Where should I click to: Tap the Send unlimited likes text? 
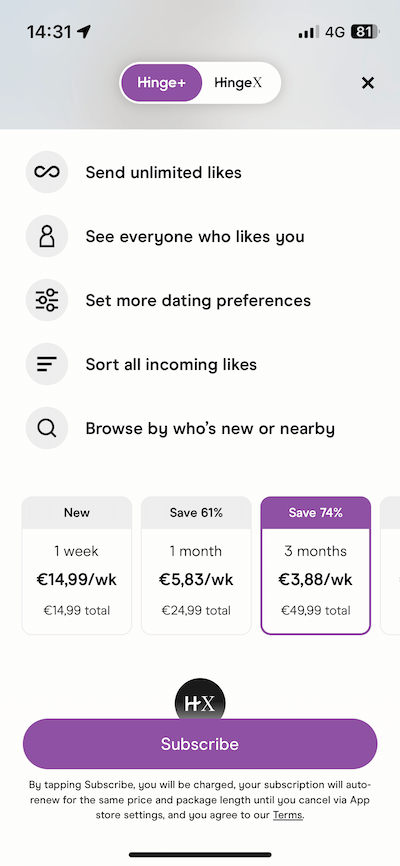click(164, 172)
